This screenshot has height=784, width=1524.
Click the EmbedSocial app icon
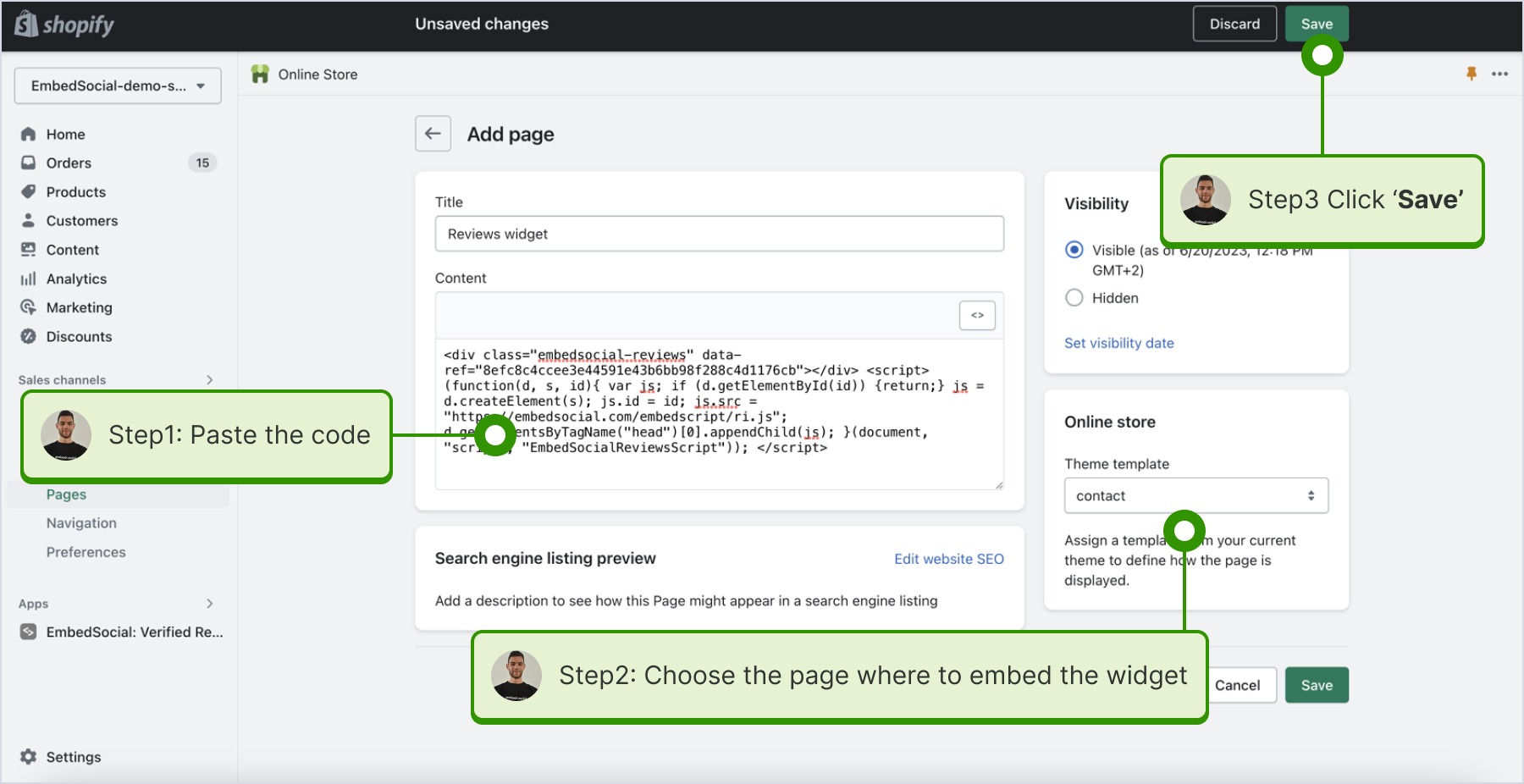pos(28,632)
